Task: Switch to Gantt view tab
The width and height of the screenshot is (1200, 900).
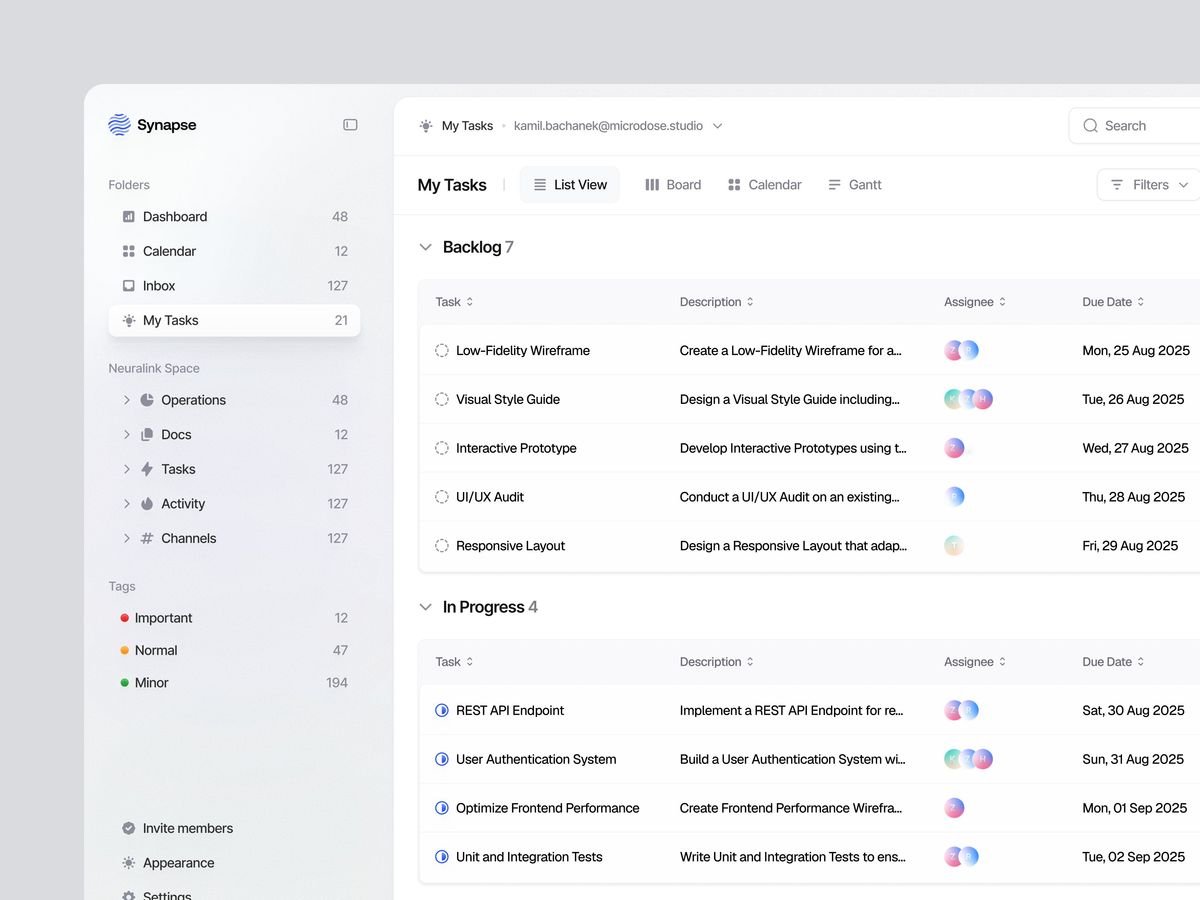Action: pos(855,185)
